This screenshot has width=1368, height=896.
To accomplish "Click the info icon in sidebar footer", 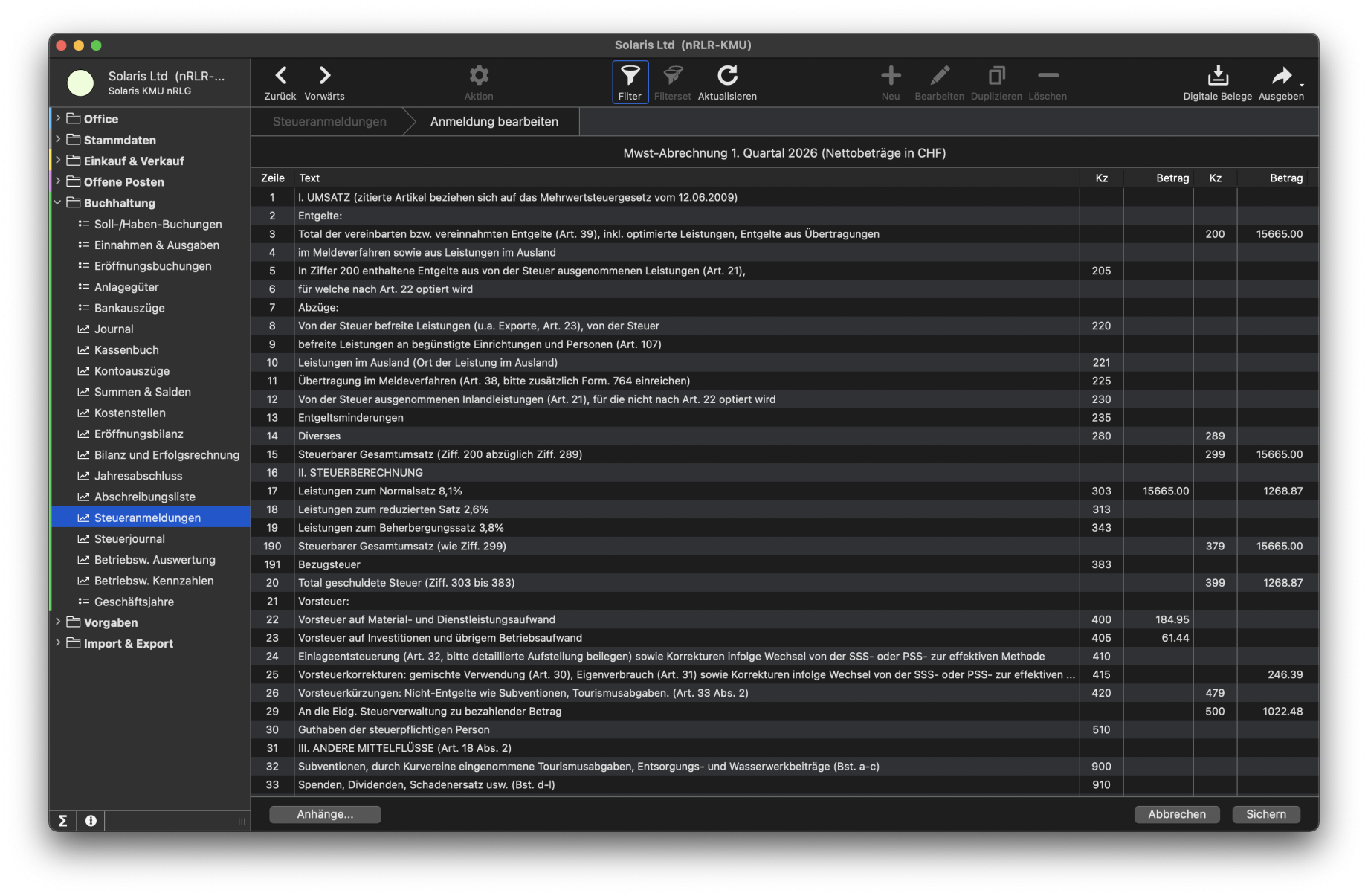I will 91,821.
